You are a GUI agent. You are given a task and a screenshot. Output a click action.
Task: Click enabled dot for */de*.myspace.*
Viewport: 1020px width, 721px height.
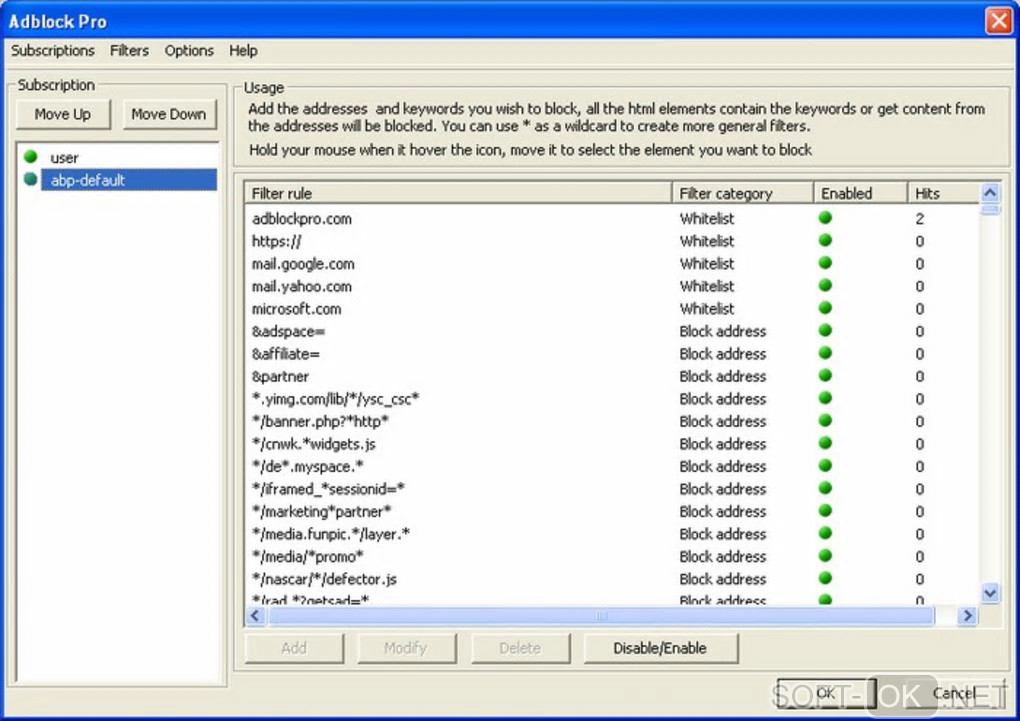(x=825, y=466)
